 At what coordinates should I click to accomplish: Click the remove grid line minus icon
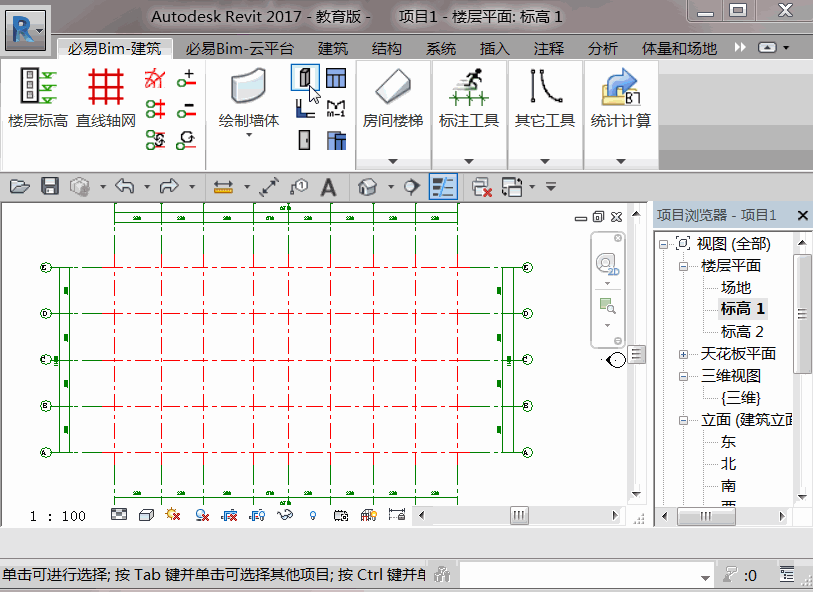[186, 109]
